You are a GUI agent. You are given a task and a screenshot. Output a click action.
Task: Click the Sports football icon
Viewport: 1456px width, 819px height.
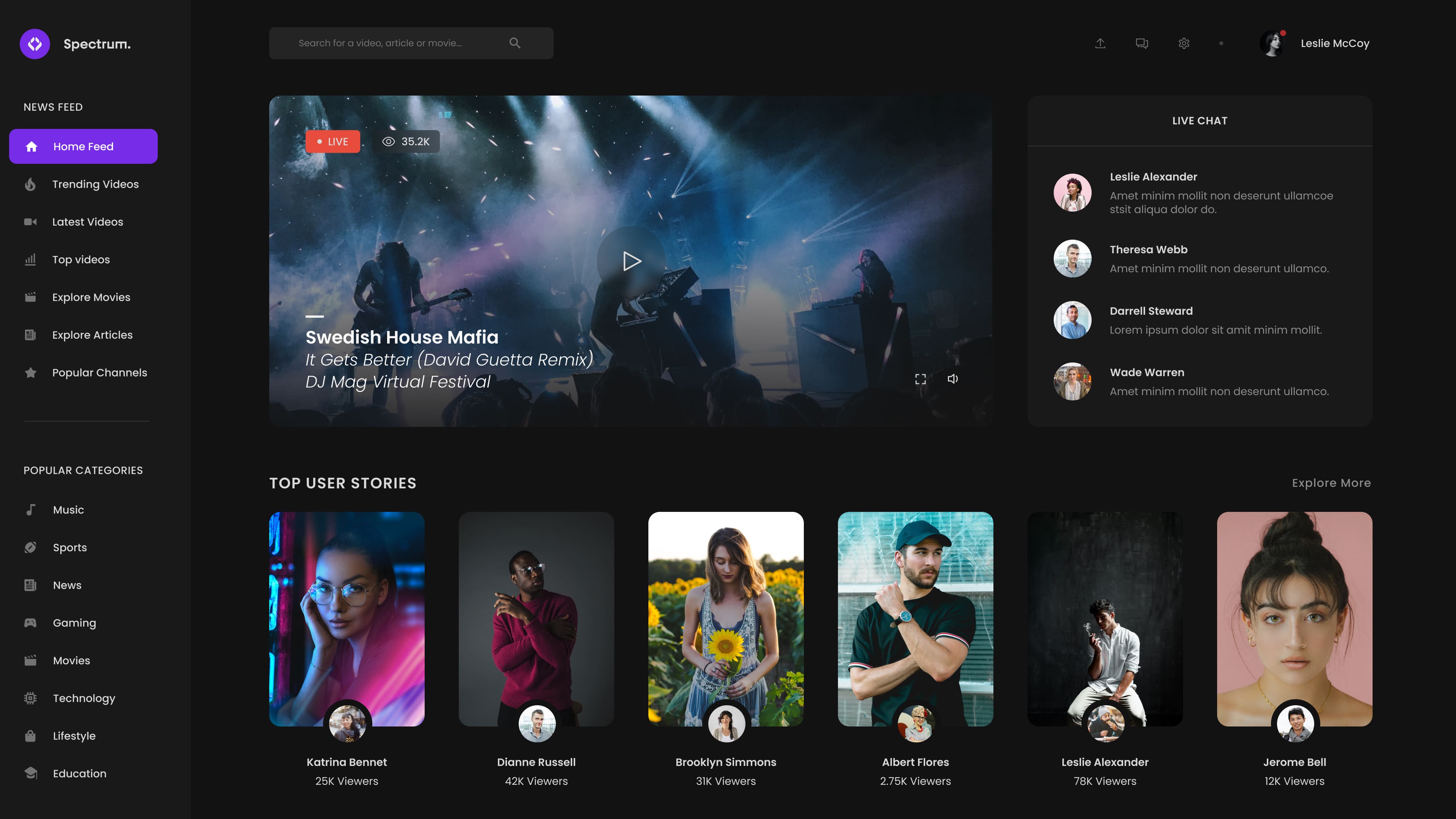coord(30,547)
